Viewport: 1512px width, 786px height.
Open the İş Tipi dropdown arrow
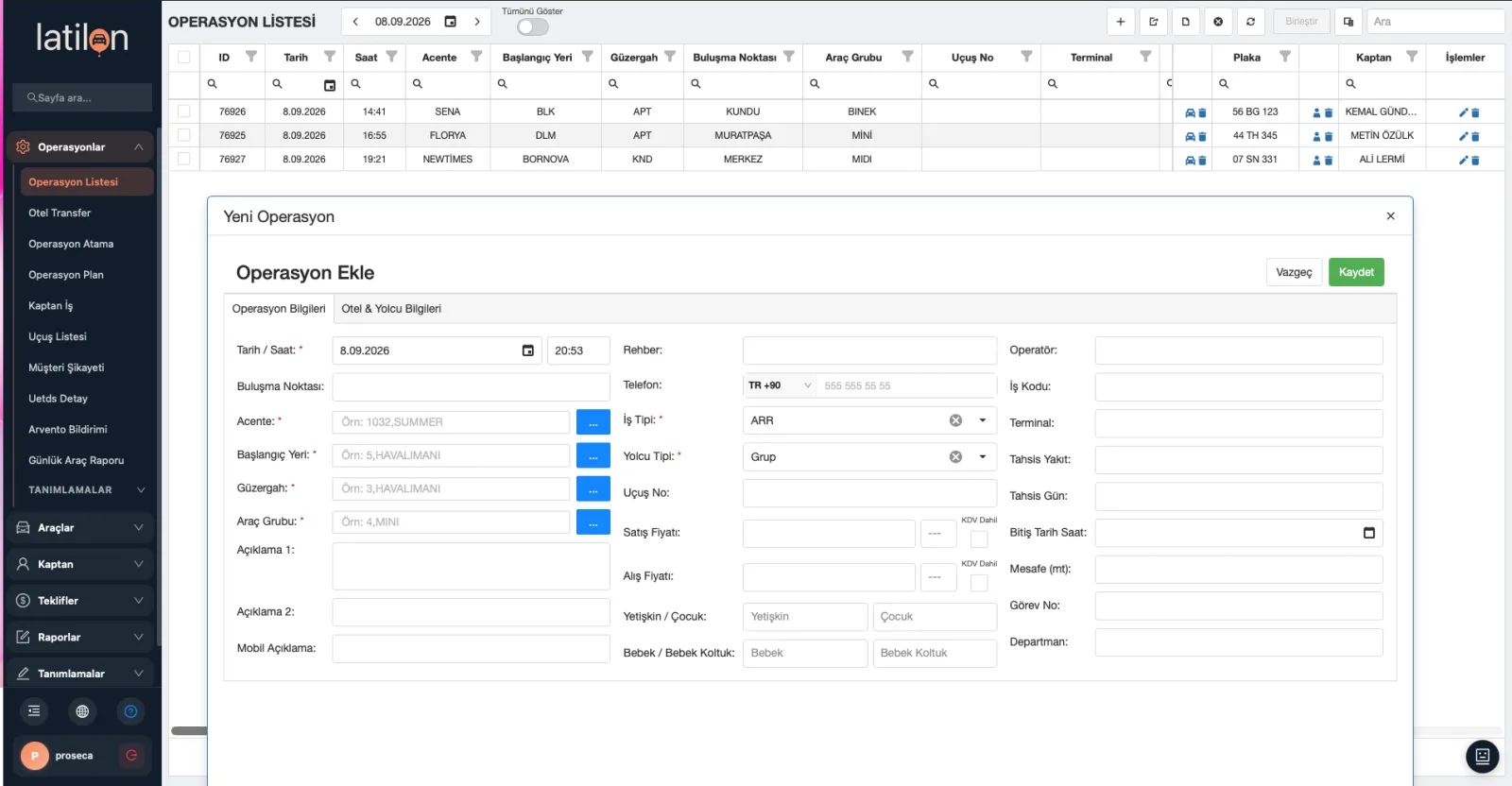[983, 420]
